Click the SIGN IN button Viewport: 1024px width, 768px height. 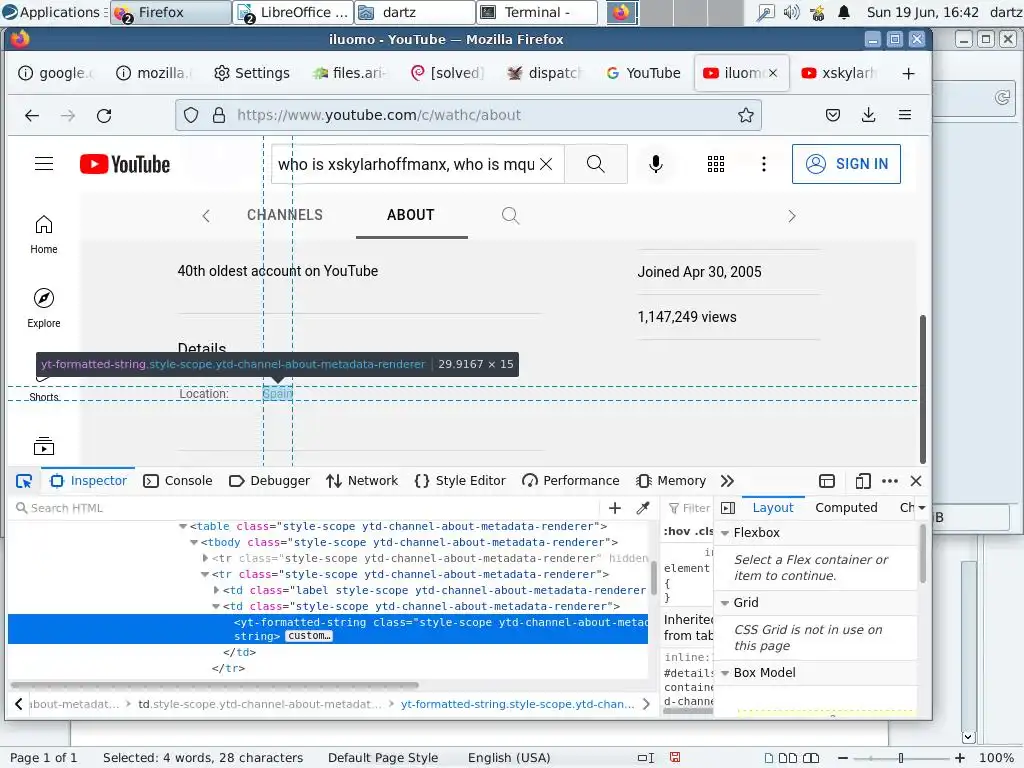click(x=846, y=164)
